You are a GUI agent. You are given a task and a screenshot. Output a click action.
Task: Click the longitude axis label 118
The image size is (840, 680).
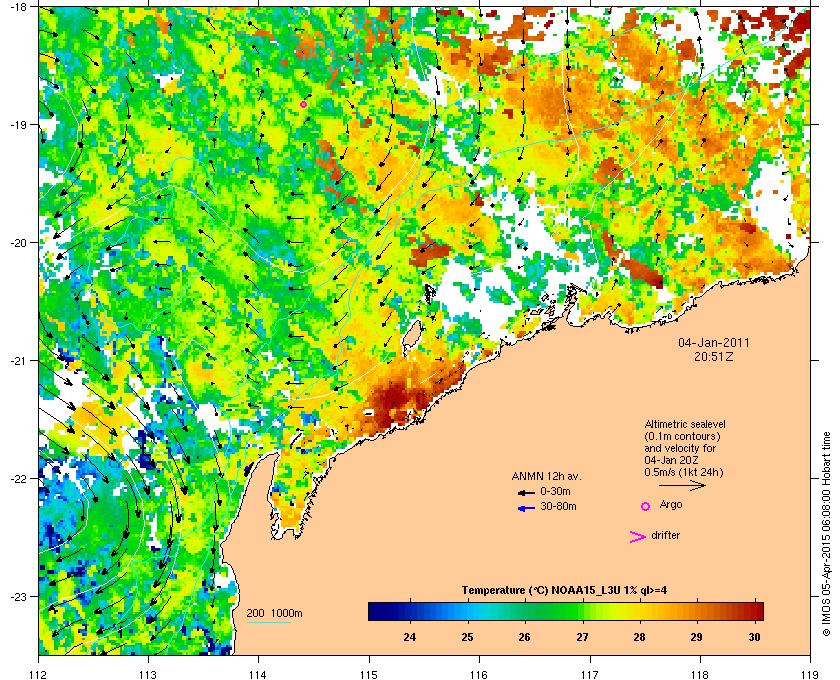700,674
